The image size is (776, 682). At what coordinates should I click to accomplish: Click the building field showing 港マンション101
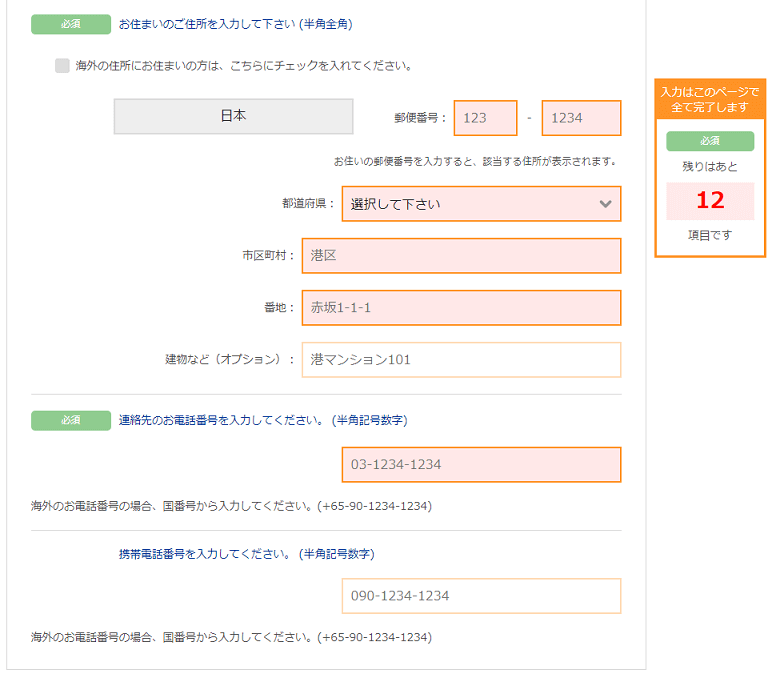tap(461, 360)
